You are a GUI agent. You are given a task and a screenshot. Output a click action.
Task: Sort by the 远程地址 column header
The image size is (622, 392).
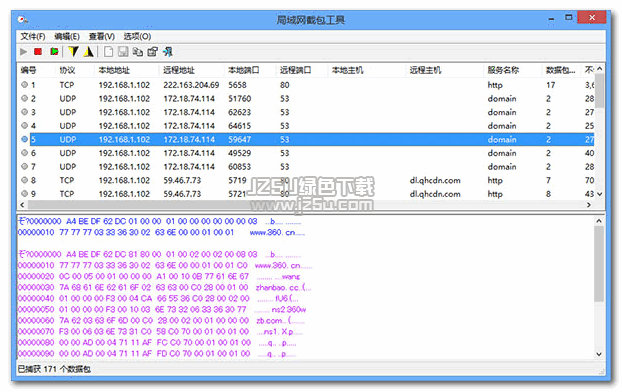179,70
